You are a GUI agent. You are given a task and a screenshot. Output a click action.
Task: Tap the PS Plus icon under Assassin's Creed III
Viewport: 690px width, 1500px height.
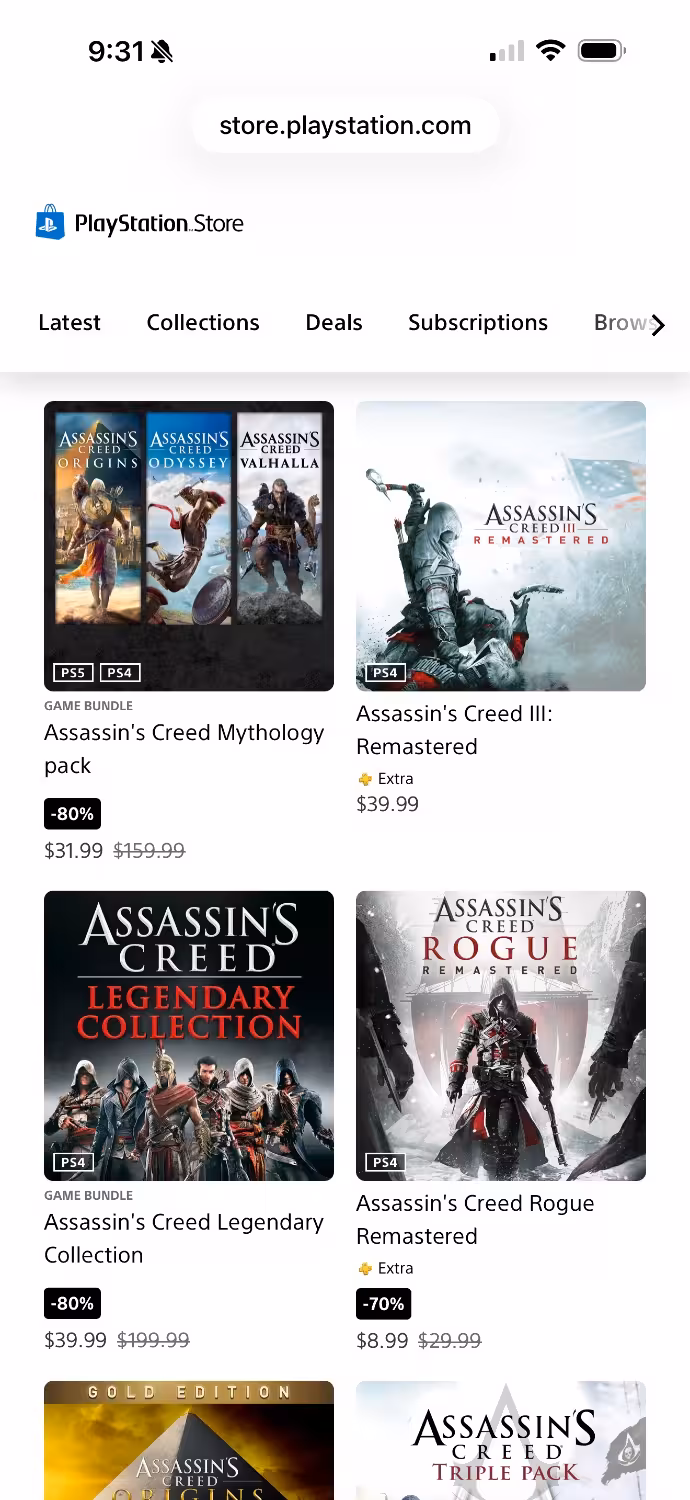365,779
